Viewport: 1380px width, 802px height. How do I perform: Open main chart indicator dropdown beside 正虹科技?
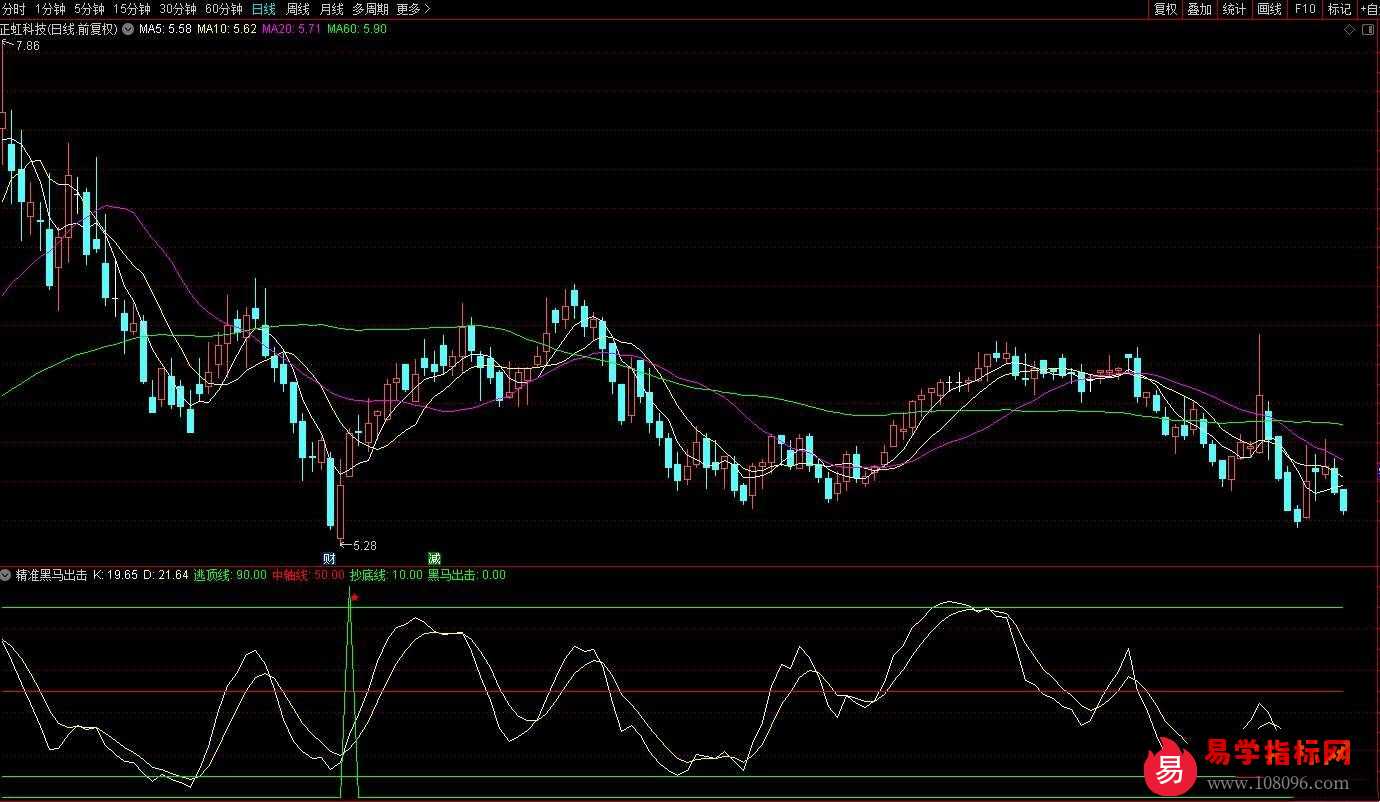[x=128, y=29]
